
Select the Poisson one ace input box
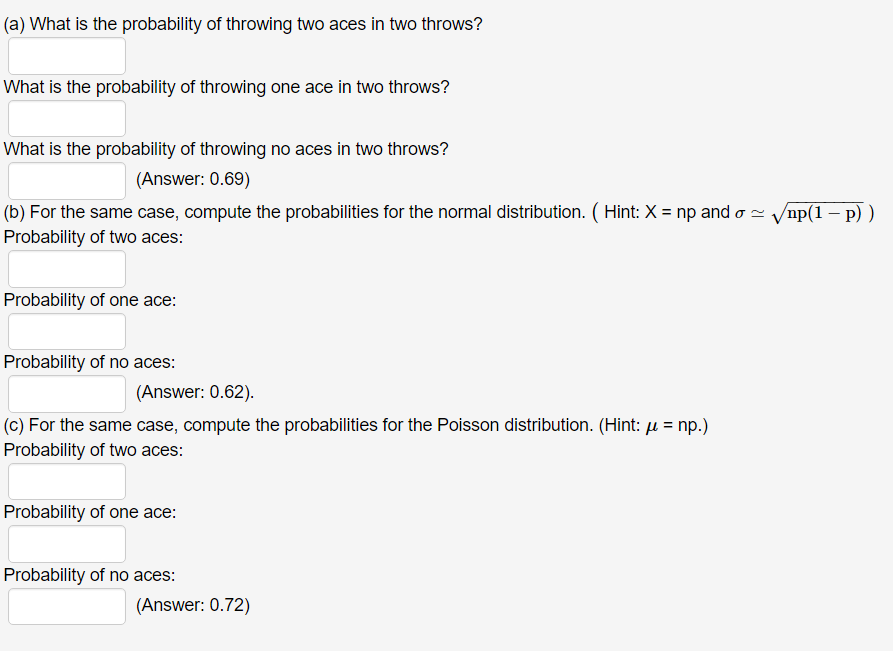[66, 543]
